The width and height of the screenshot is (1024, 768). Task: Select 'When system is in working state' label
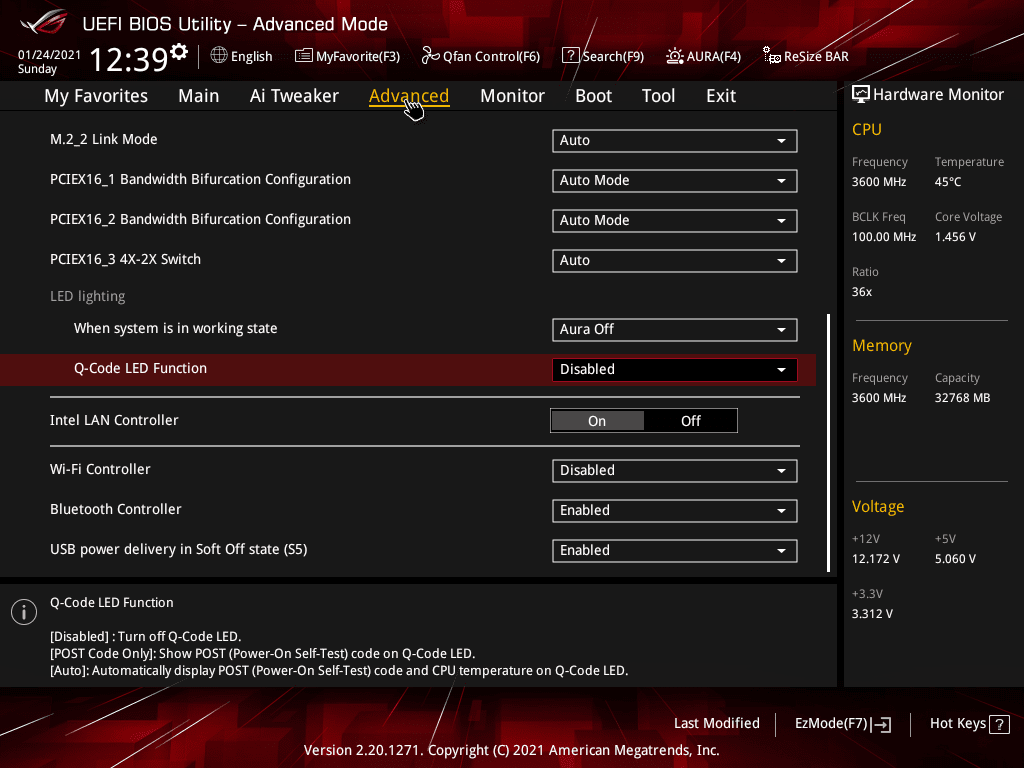coord(176,328)
